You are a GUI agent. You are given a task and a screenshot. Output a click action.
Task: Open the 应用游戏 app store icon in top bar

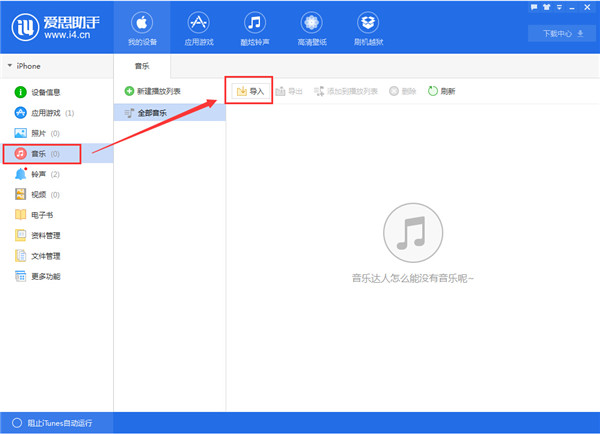pos(199,28)
